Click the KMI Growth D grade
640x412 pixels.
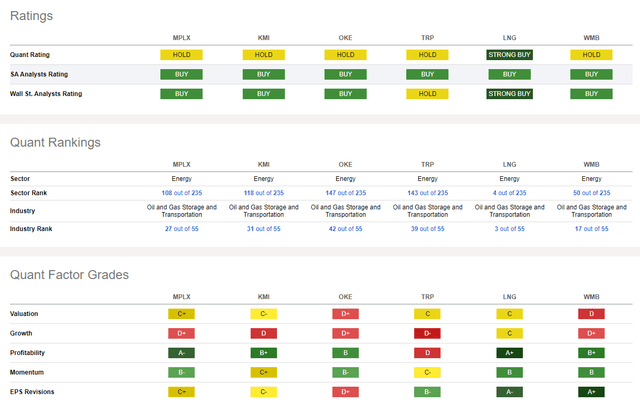[264, 333]
